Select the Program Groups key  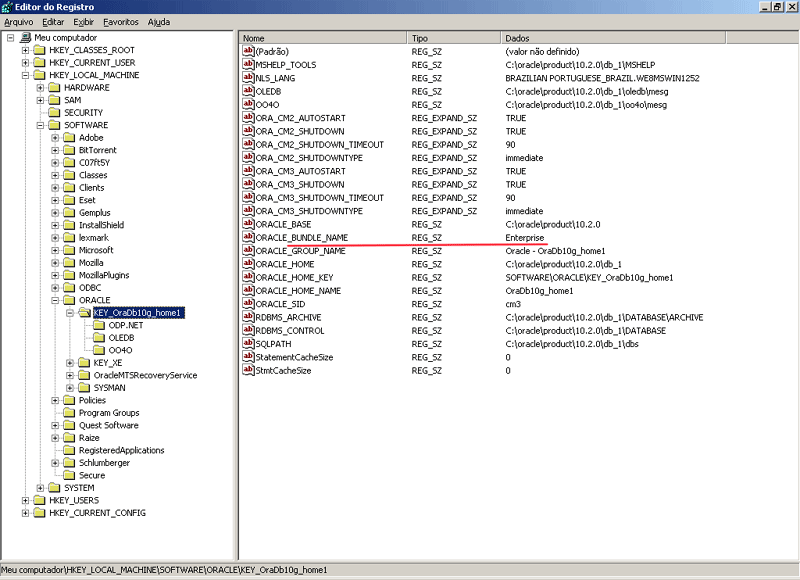click(109, 413)
